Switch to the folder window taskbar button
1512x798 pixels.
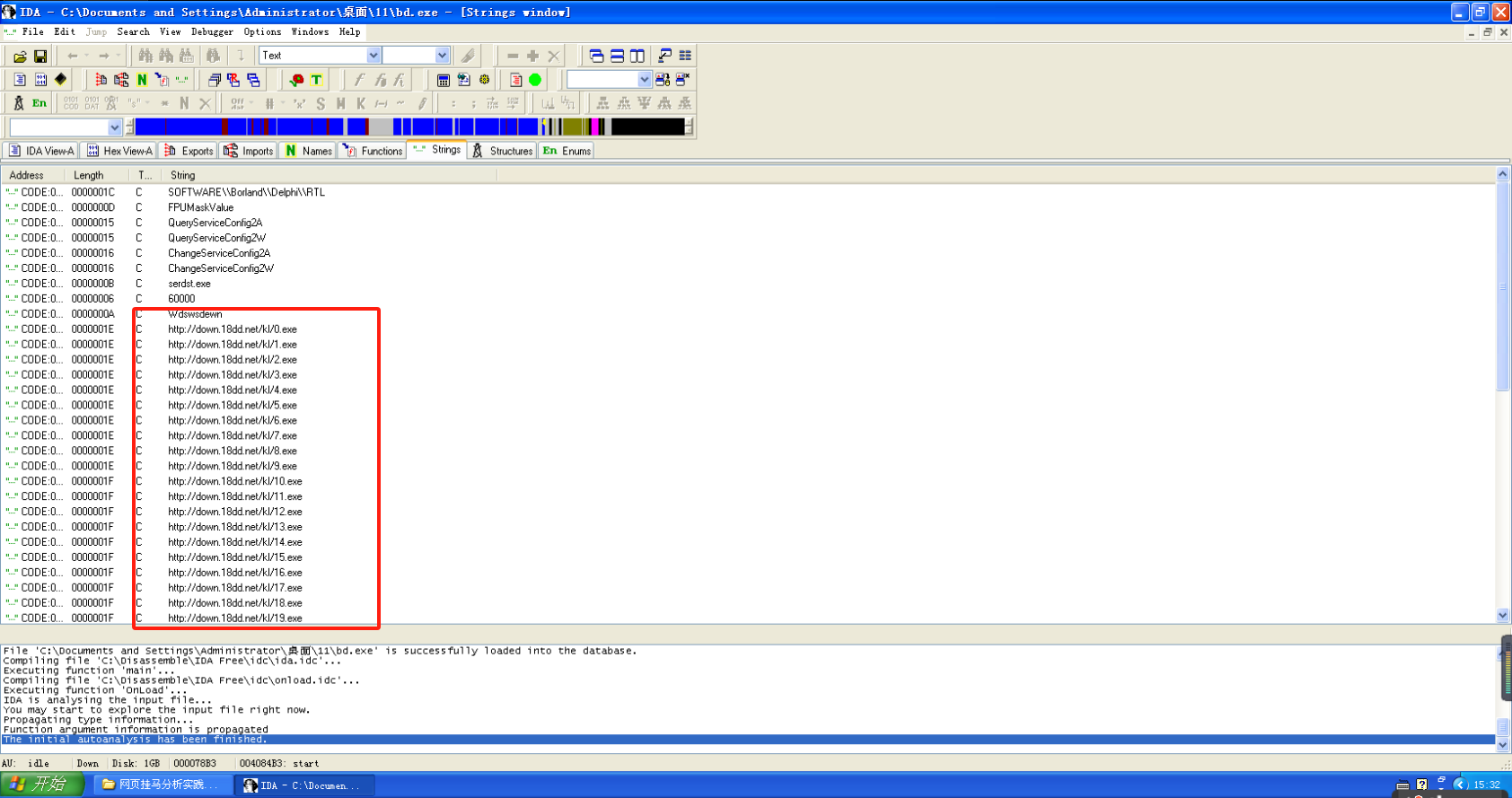click(163, 785)
